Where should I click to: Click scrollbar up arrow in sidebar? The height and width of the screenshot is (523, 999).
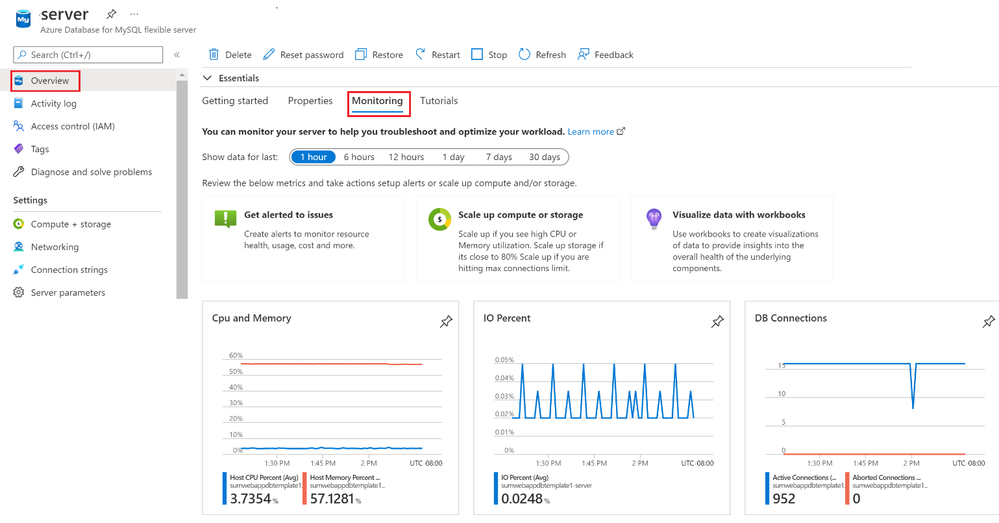click(x=182, y=75)
